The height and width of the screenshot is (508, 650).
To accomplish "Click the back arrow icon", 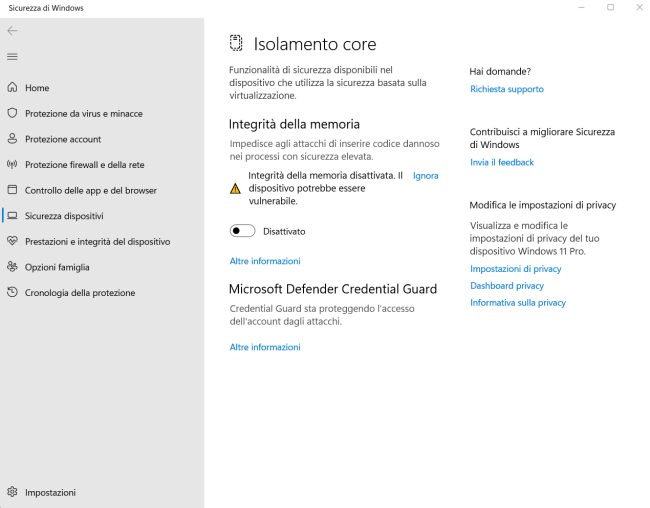I will point(12,31).
